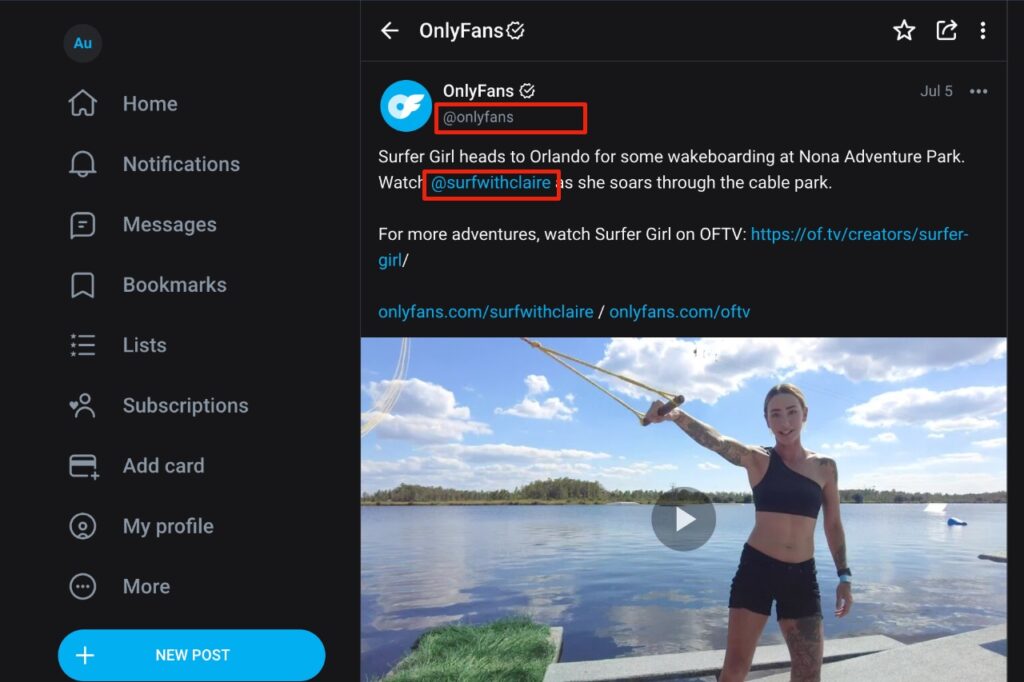Viewport: 1024px width, 682px height.
Task: Click the Au user avatar
Action: click(x=83, y=44)
